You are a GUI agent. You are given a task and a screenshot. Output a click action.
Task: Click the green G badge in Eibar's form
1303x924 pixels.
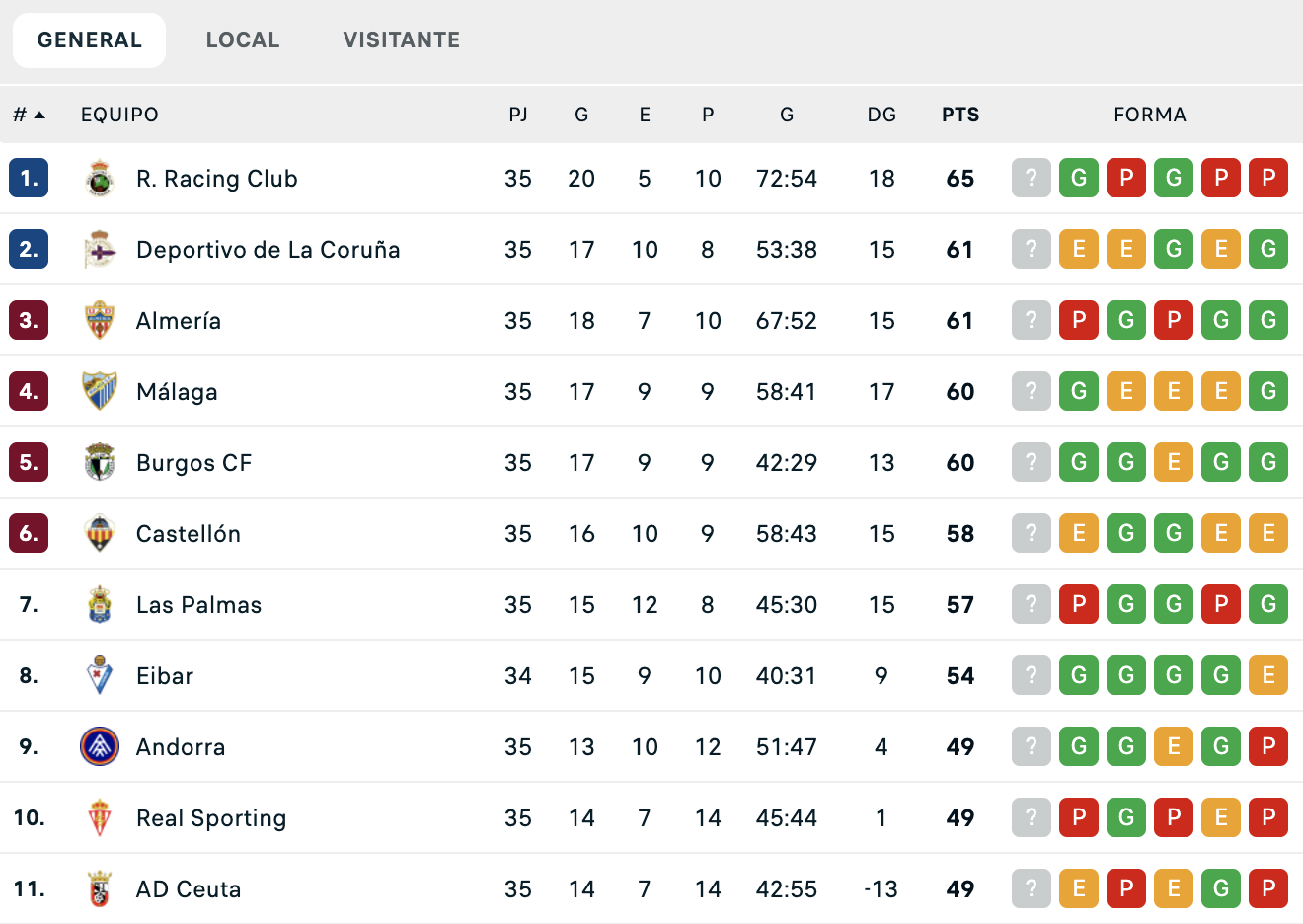coord(1079,675)
